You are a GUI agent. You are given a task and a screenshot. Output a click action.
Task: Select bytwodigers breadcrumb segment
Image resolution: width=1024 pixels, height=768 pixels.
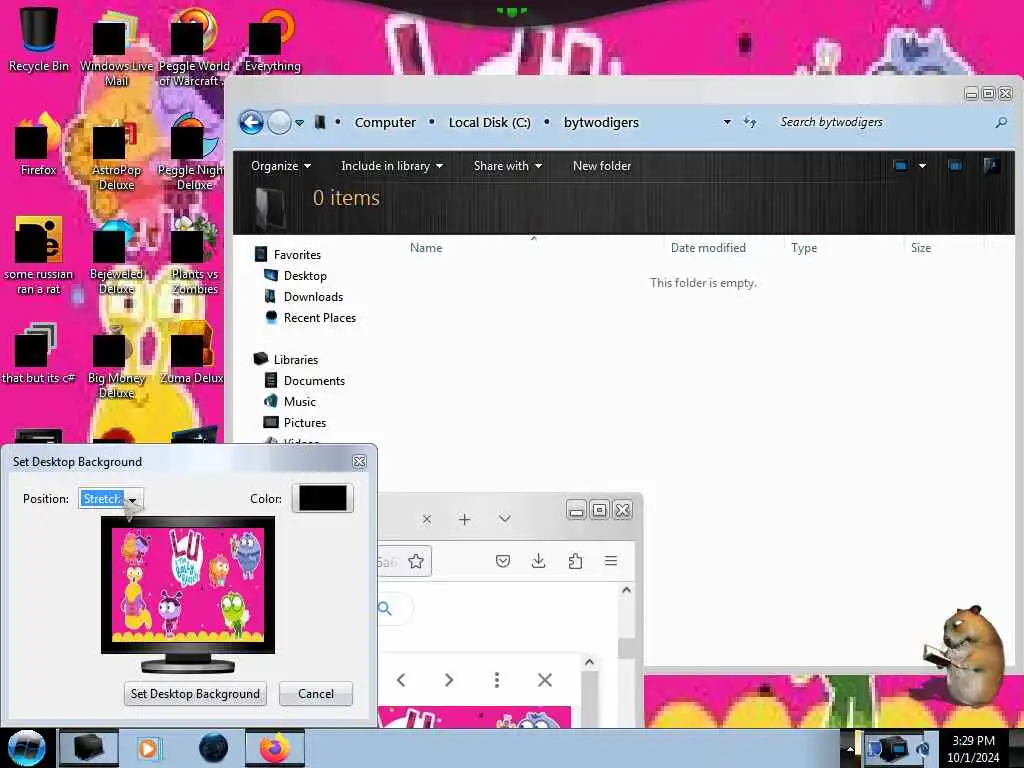pos(601,122)
